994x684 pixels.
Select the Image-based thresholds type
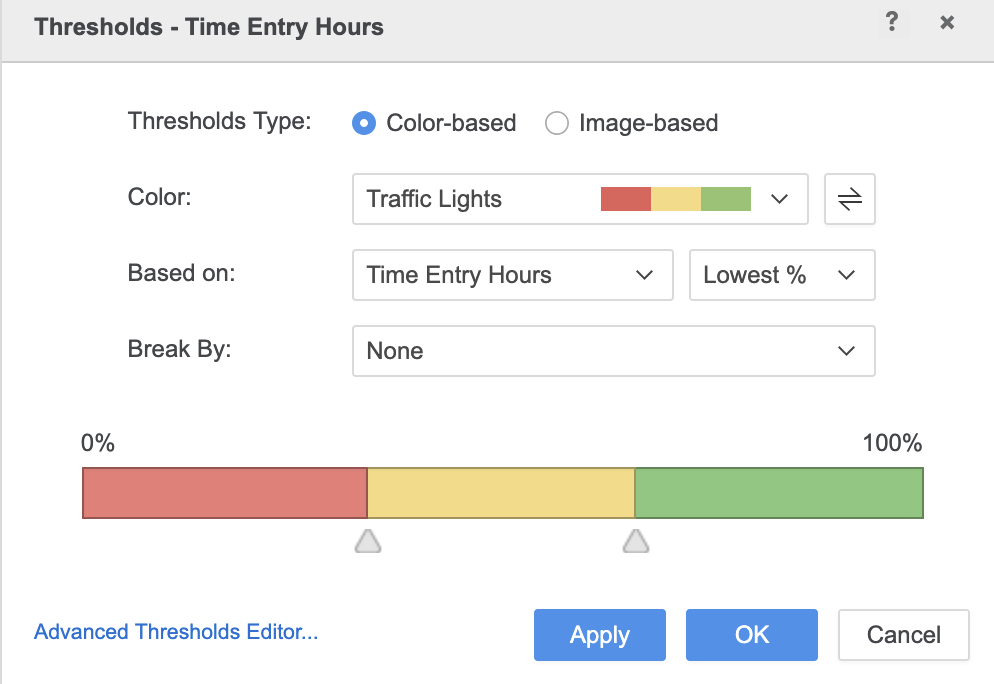556,123
